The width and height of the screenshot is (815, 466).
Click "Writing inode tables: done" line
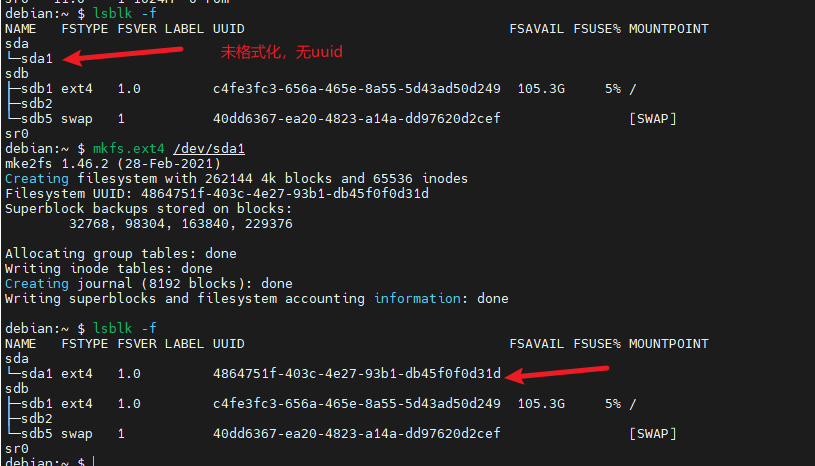click(108, 269)
